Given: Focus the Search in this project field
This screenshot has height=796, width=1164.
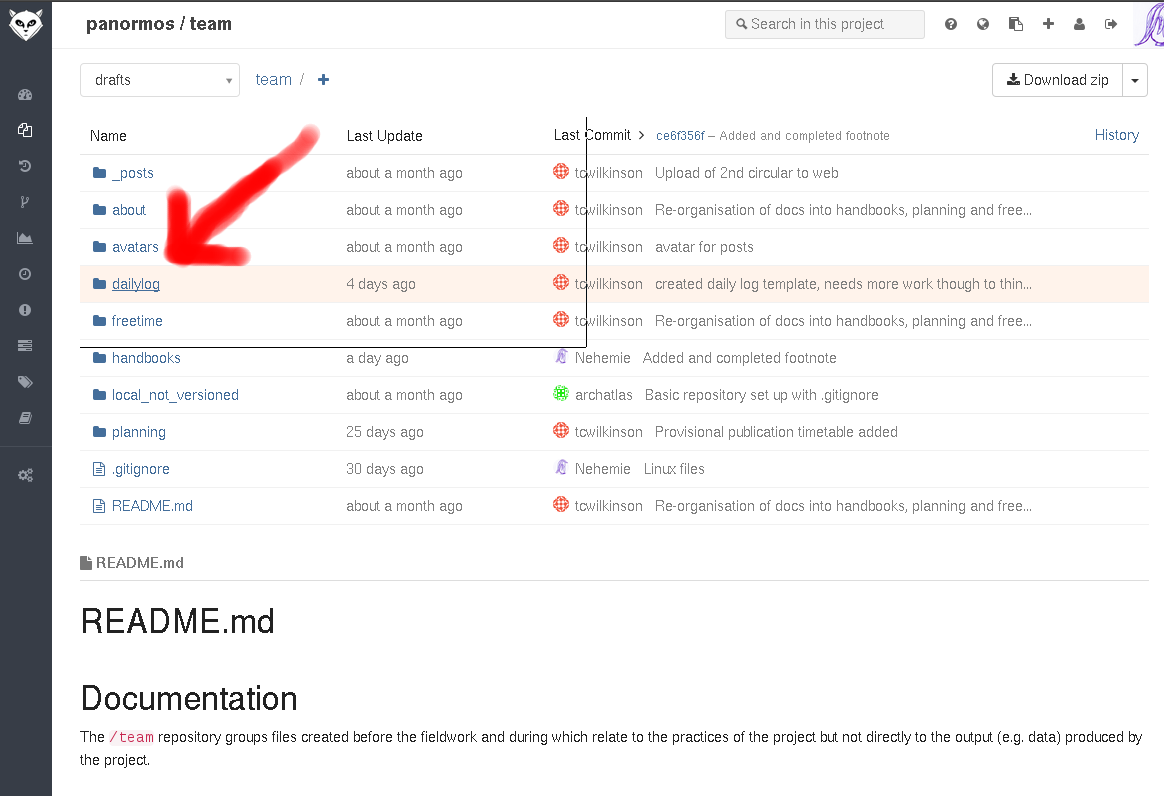Looking at the screenshot, I should point(825,24).
